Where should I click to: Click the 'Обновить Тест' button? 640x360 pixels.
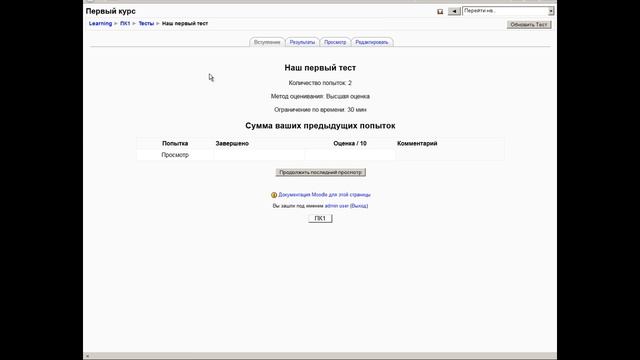coord(529,24)
